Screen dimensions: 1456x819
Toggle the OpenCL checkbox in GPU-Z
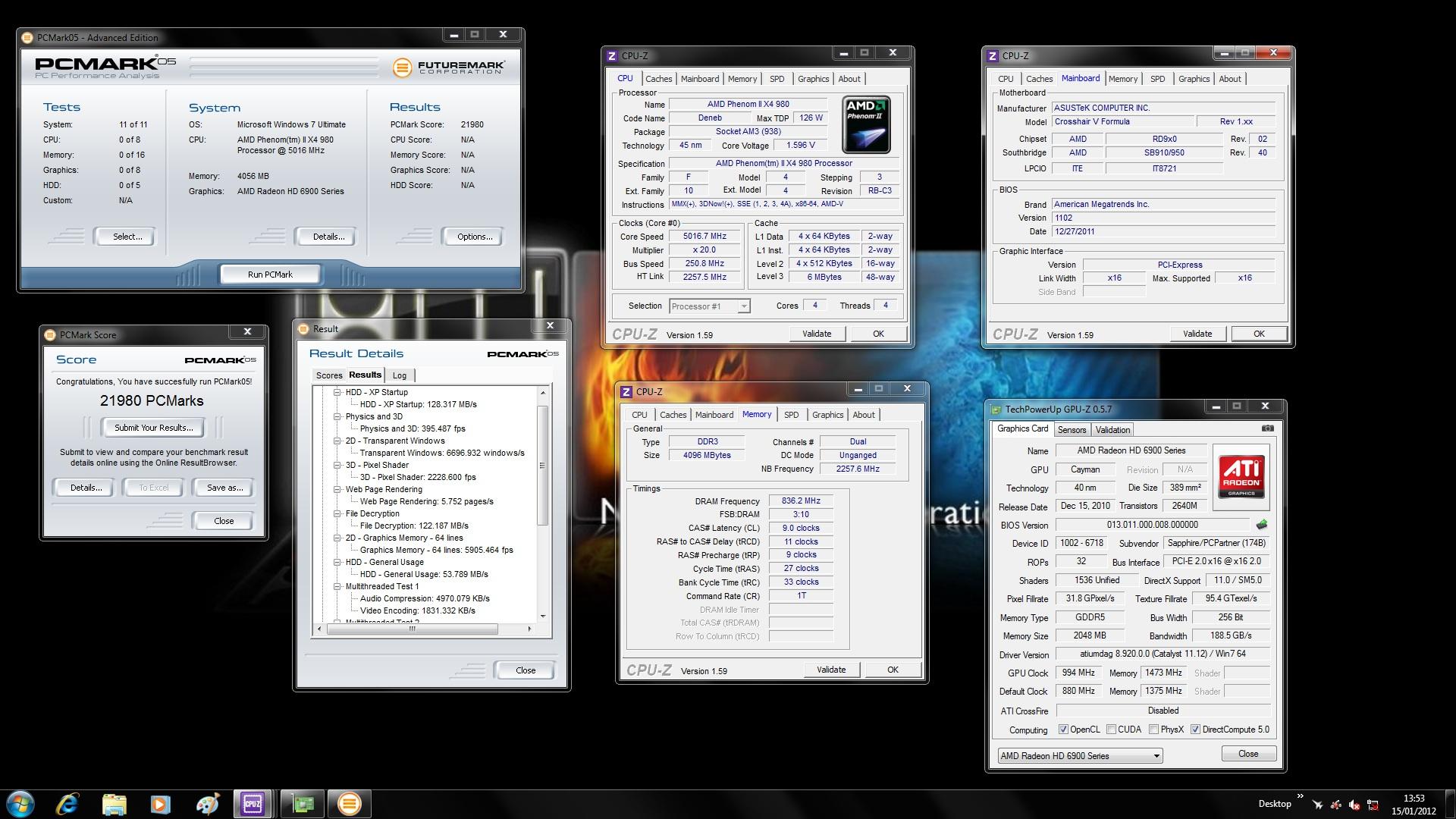pos(1063,730)
